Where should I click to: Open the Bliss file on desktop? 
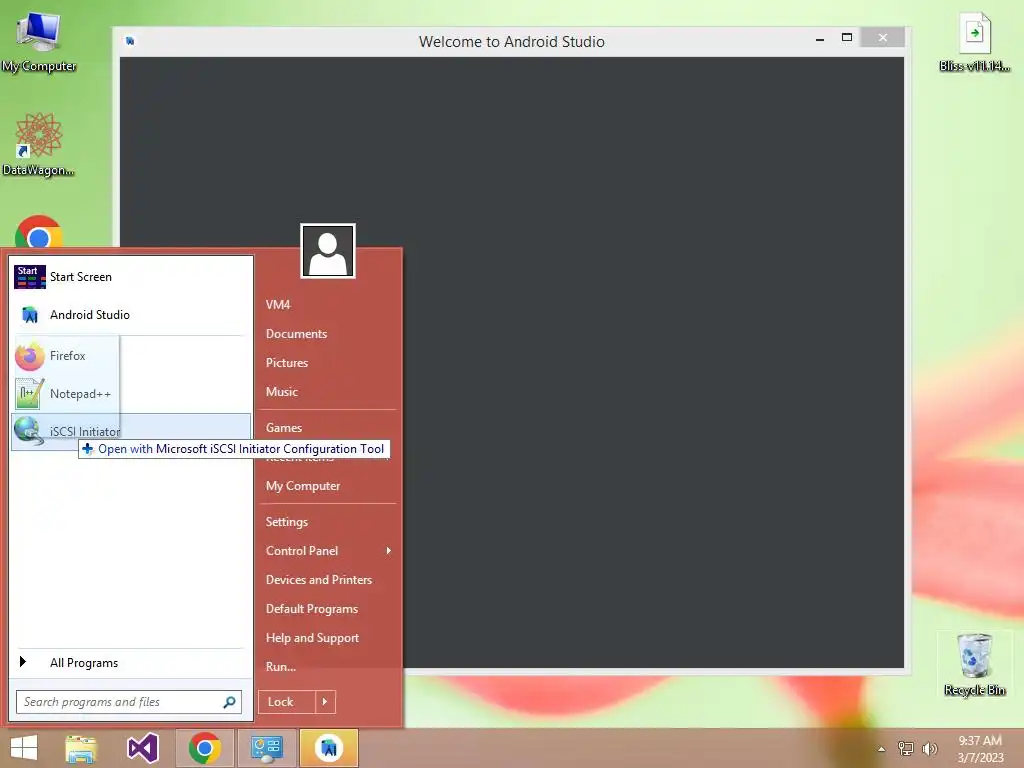(x=974, y=42)
